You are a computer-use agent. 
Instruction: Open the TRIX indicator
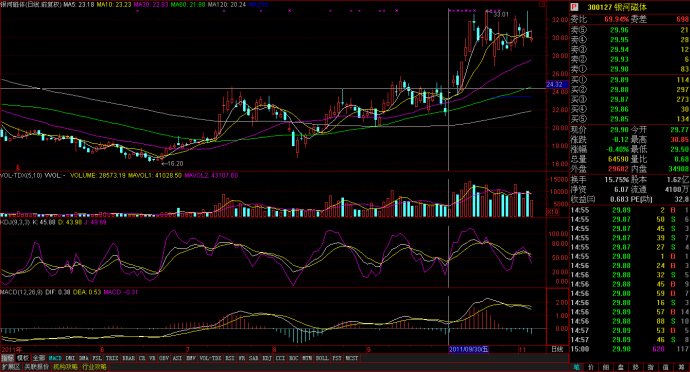pos(112,358)
